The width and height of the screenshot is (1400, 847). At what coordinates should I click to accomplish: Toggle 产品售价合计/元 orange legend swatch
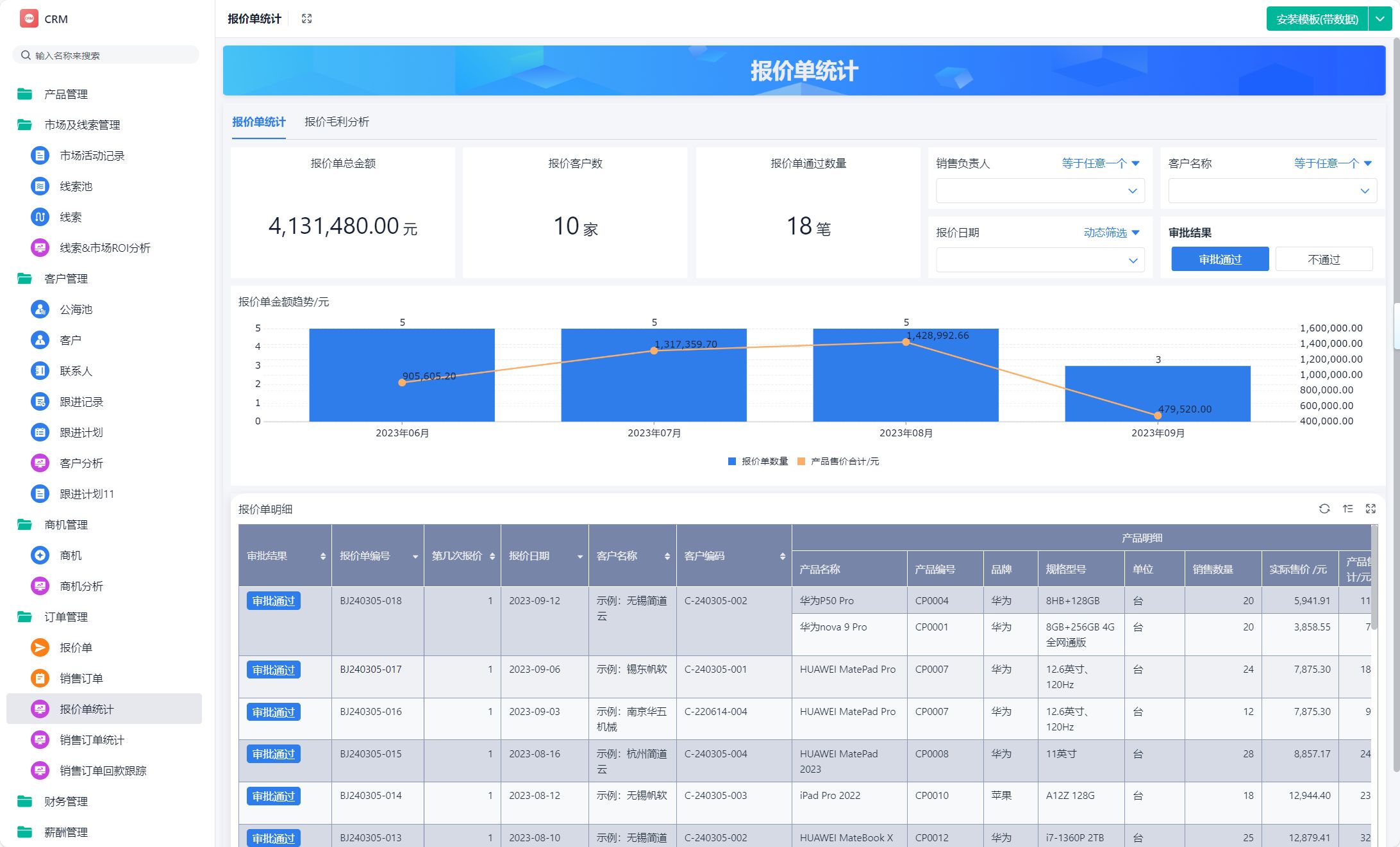pos(801,461)
